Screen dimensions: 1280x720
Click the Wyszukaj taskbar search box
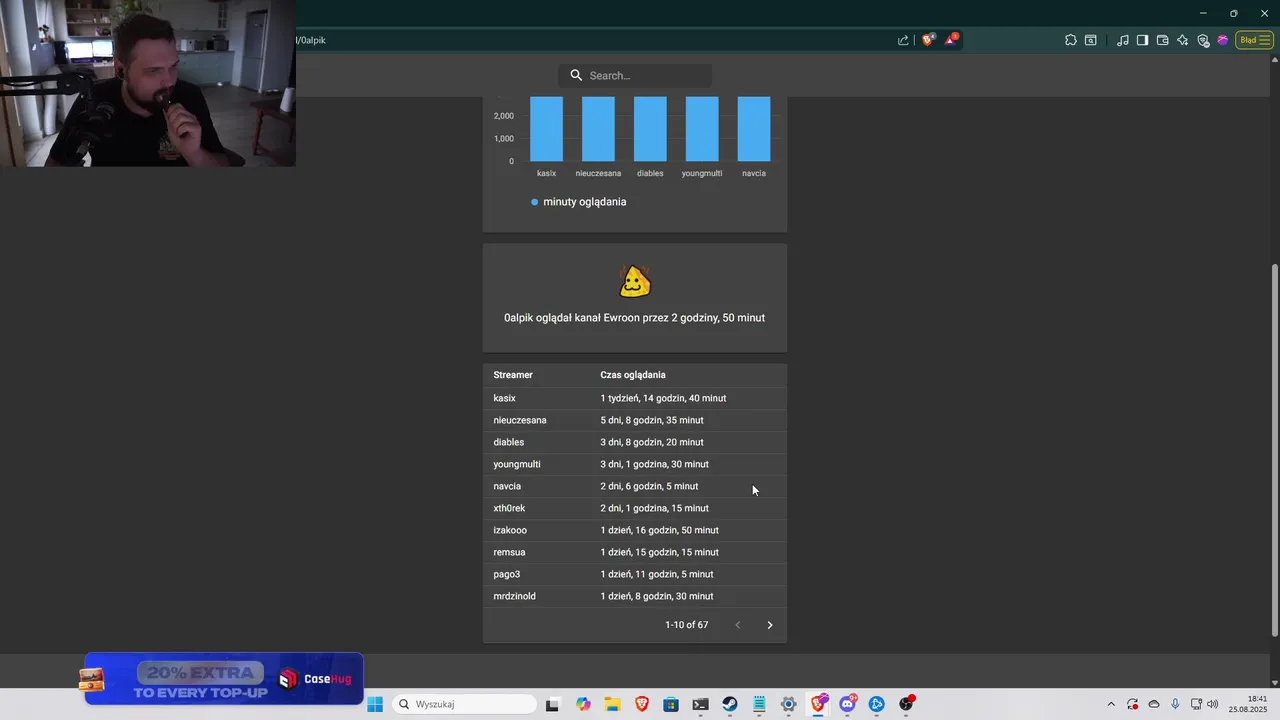click(465, 704)
